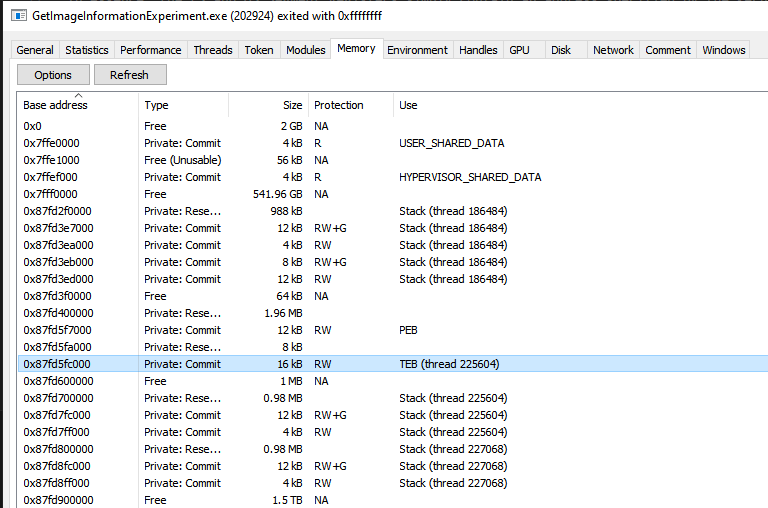Select the Threads tab
Viewport: 768px width, 508px height.
pyautogui.click(x=212, y=50)
